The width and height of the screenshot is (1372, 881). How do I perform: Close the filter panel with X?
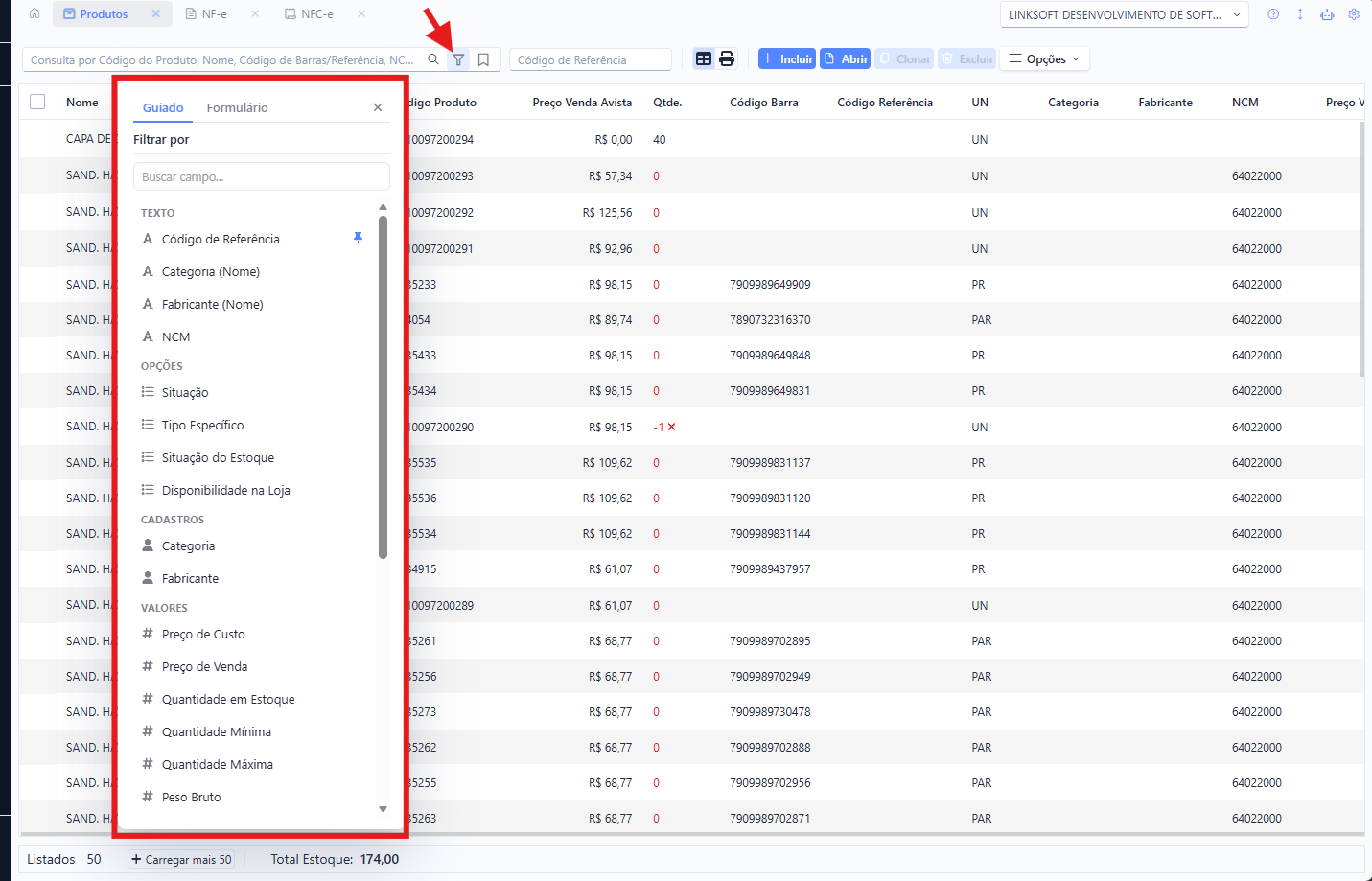pyautogui.click(x=378, y=107)
